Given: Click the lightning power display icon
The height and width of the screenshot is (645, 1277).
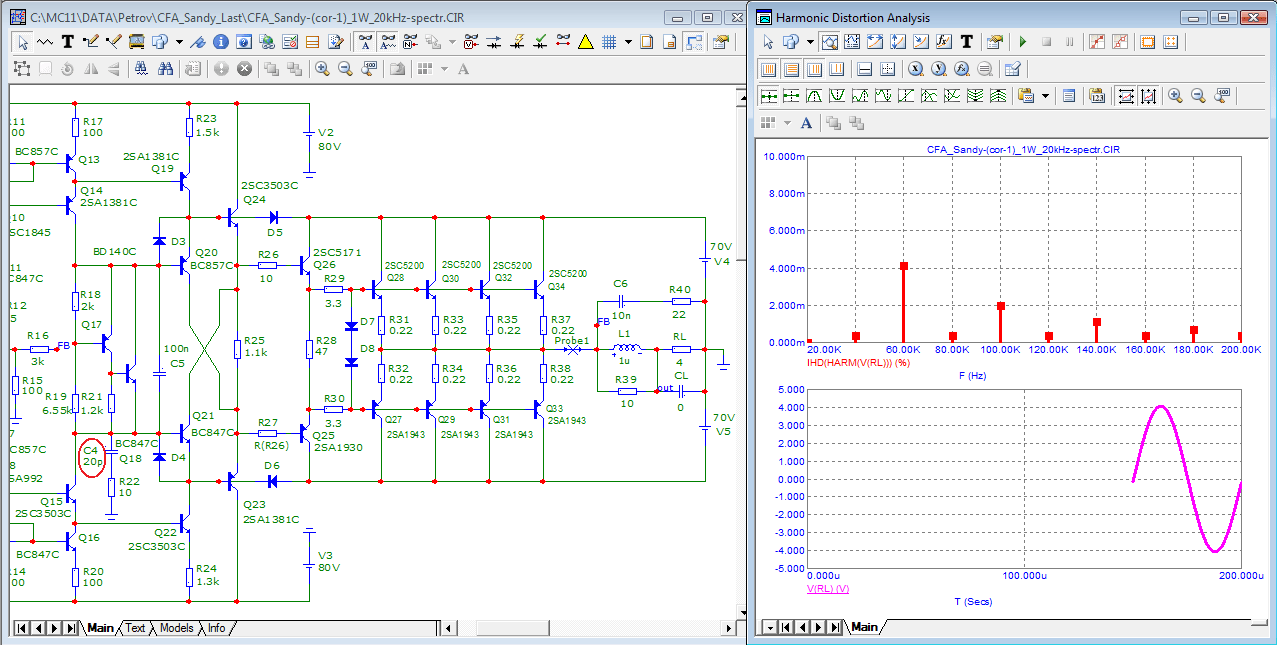Looking at the screenshot, I should tap(517, 42).
